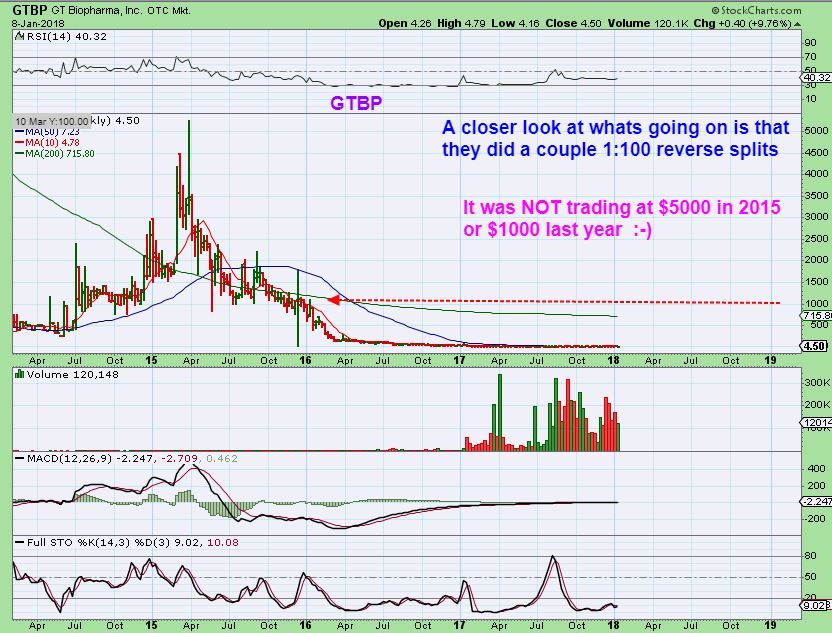
Task: Click the 300K label on the volume axis
Action: (x=817, y=383)
